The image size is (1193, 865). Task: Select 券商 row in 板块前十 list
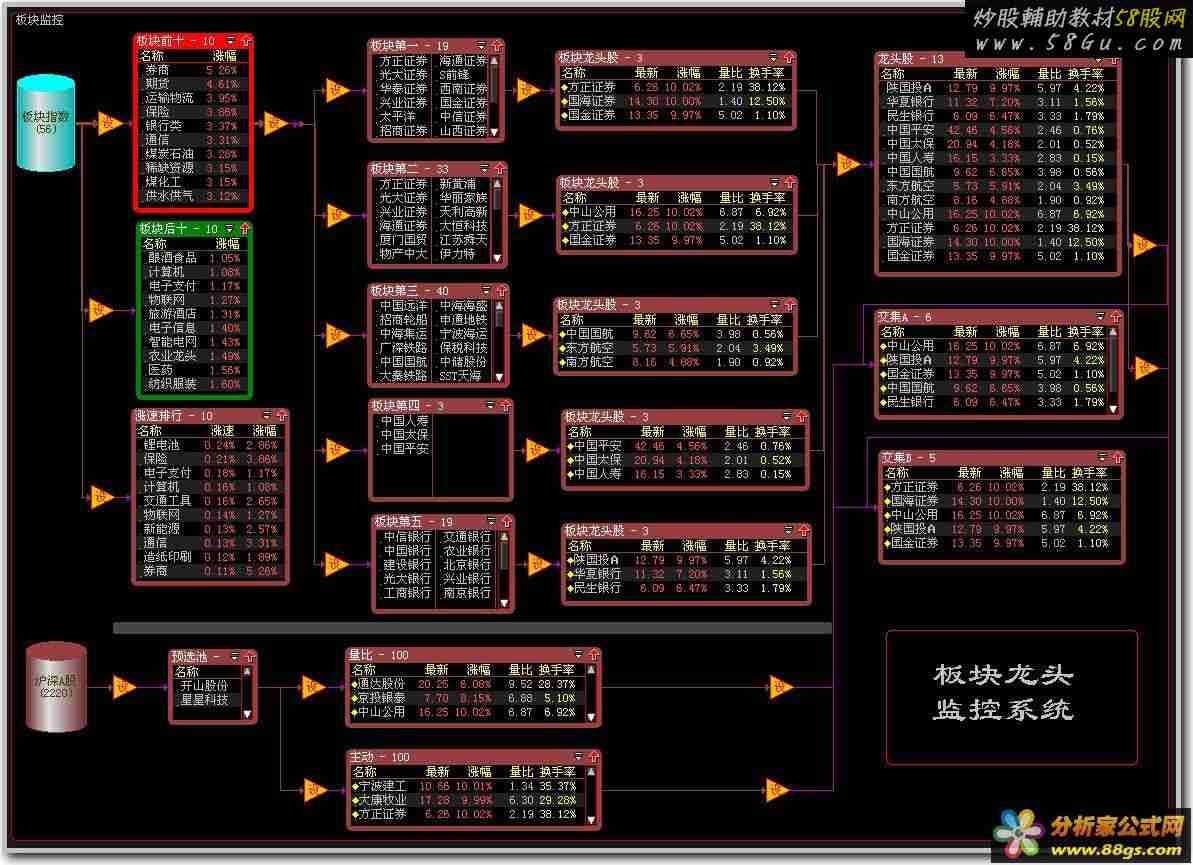191,69
